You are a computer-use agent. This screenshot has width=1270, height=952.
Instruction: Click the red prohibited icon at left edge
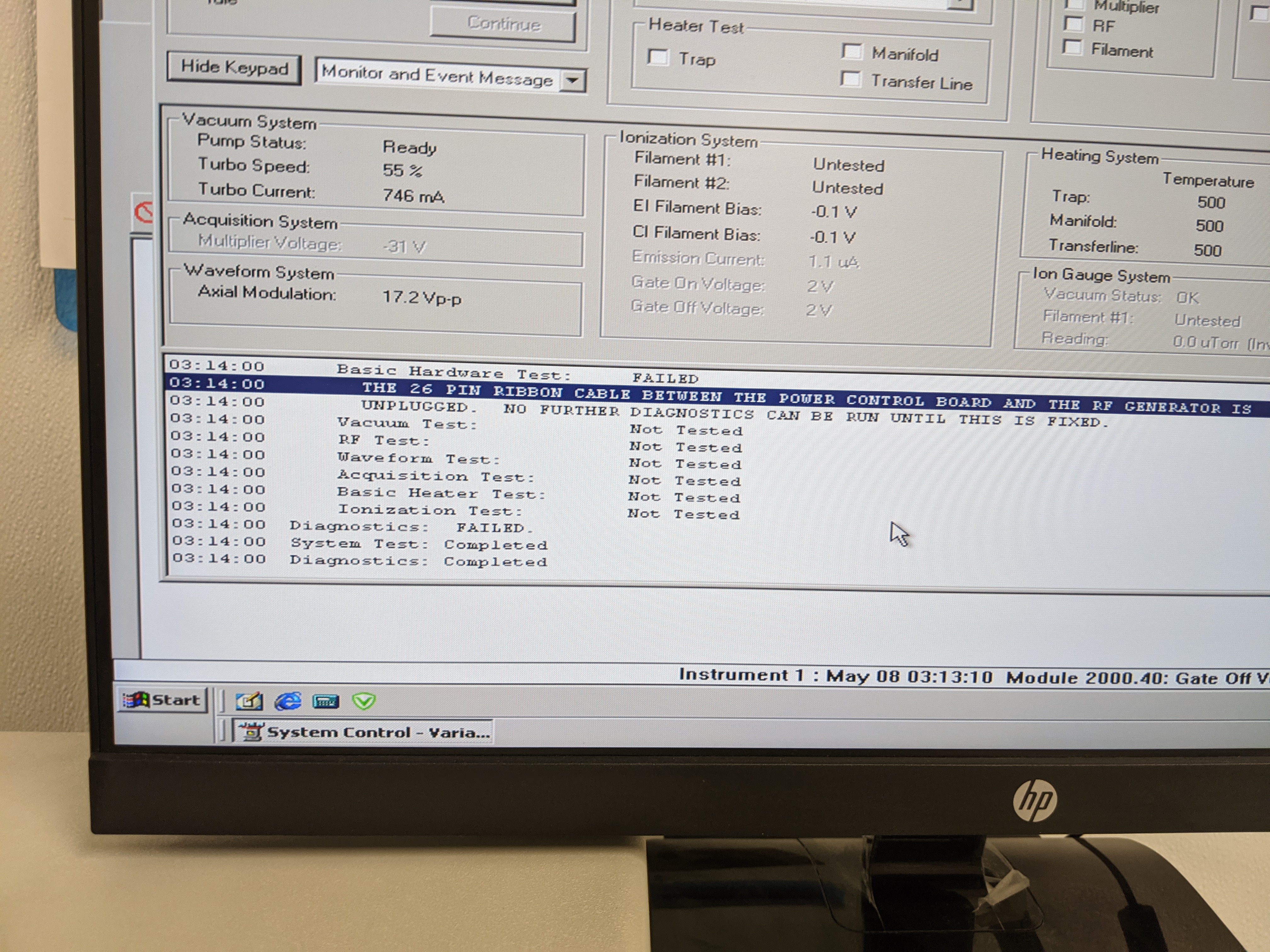(144, 212)
